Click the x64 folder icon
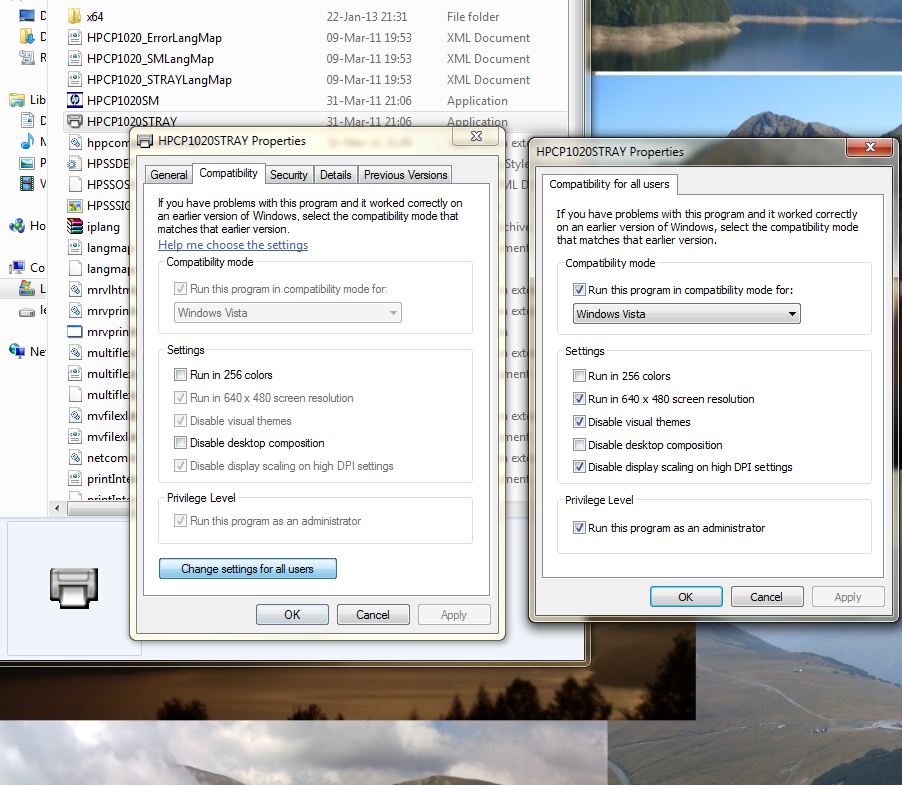The image size is (902, 785). [75, 16]
